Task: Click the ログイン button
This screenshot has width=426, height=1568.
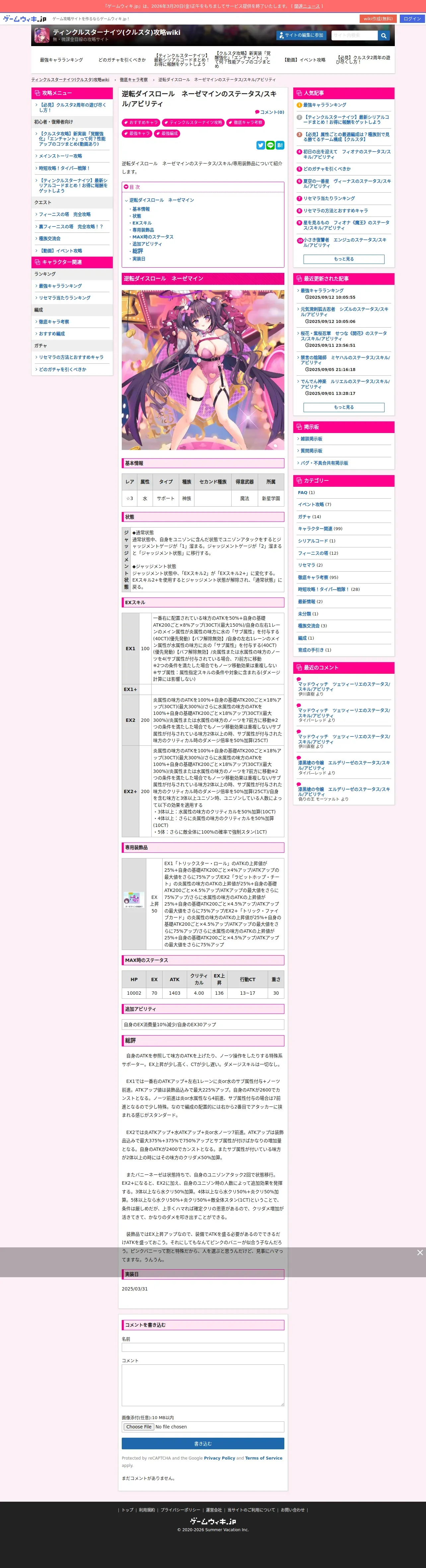Action: point(412,19)
